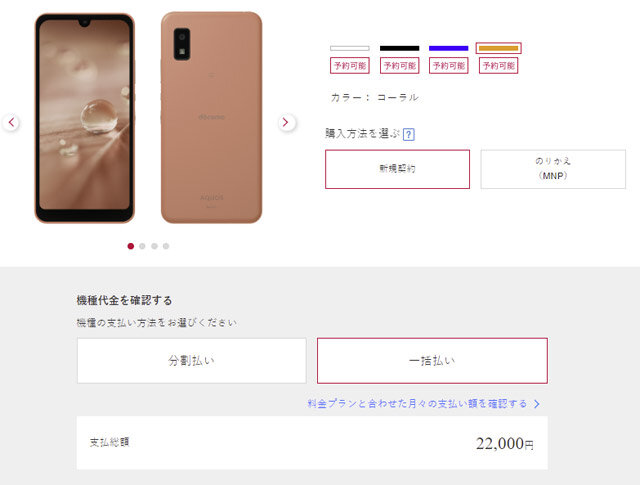Viewport: 640px width, 485px height.
Task: Choose のりかえ (MNP) purchase method
Action: coord(553,169)
